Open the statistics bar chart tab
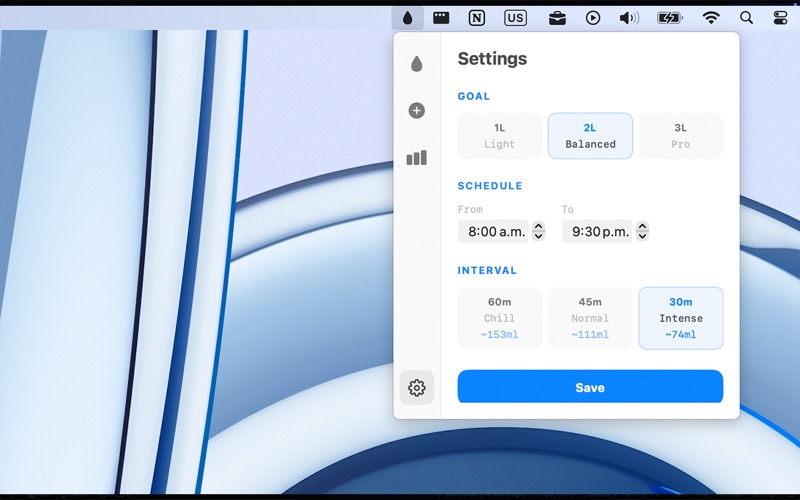The image size is (800, 500). [x=417, y=158]
